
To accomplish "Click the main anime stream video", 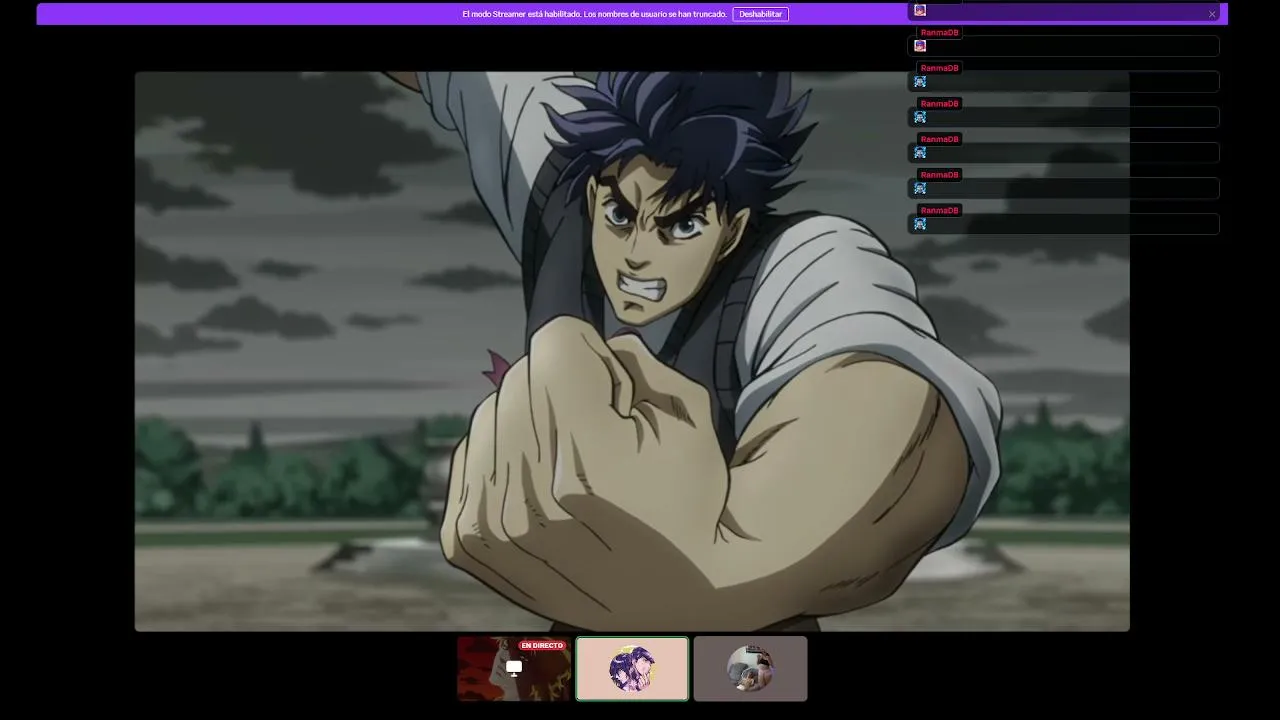I will (x=632, y=351).
